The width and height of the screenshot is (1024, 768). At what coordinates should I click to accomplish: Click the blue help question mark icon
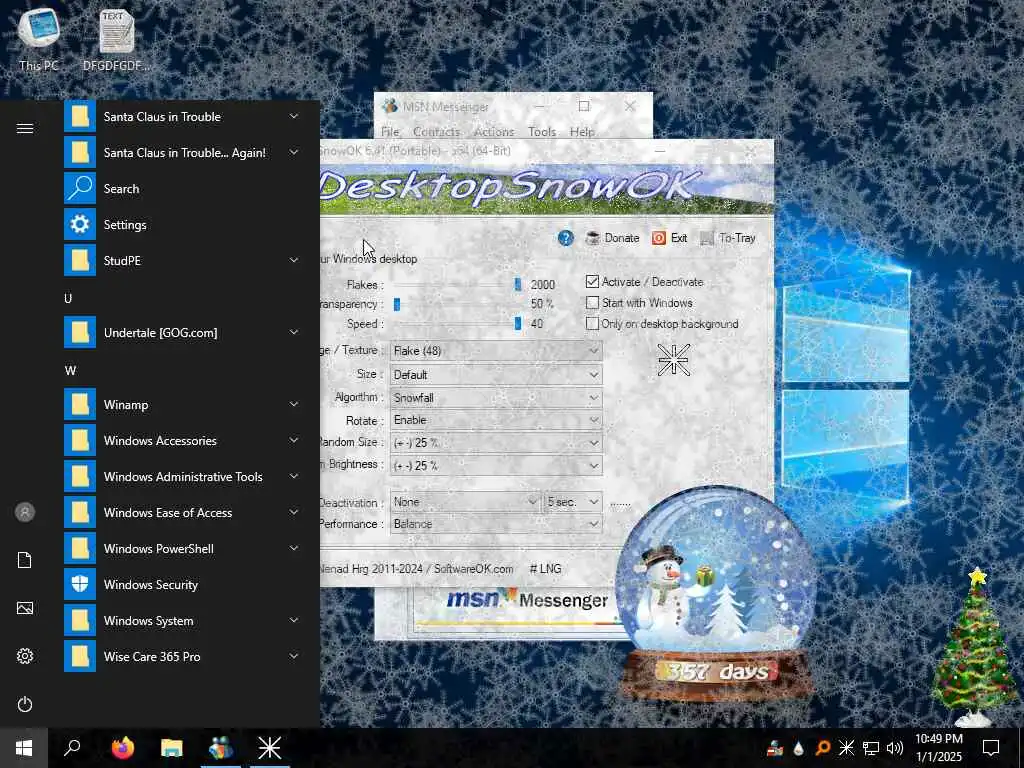coord(566,238)
